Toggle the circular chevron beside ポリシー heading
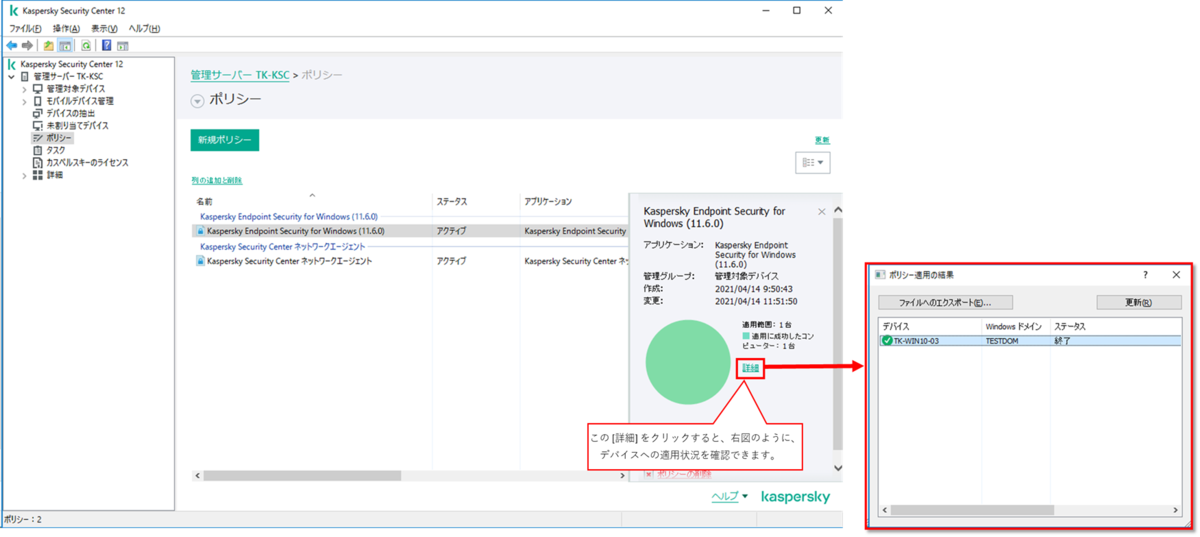The width and height of the screenshot is (1200, 537). (197, 101)
